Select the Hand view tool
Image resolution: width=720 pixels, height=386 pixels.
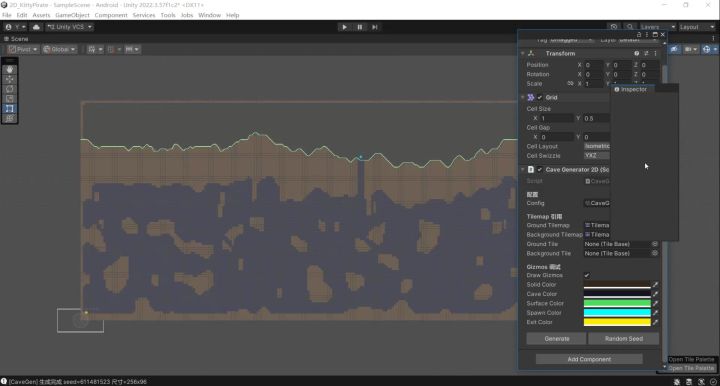coord(10,69)
